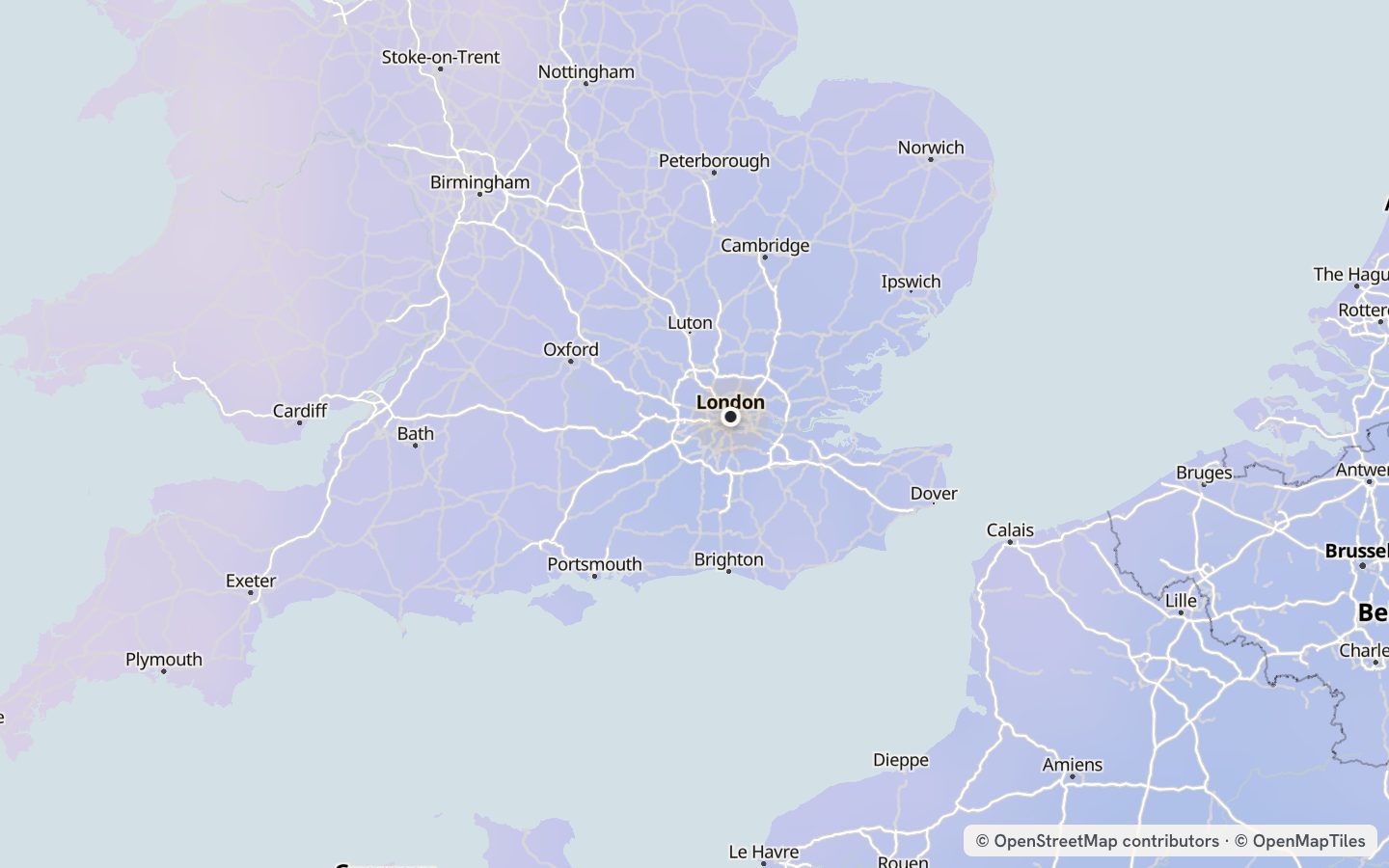Click the Exeter city dot marker
1389x868 pixels.
(251, 593)
